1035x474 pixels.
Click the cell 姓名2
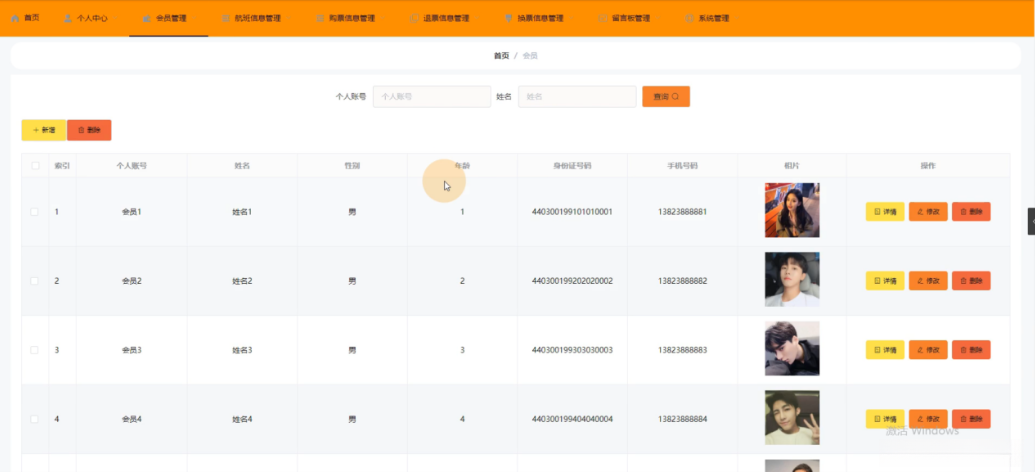pos(242,281)
